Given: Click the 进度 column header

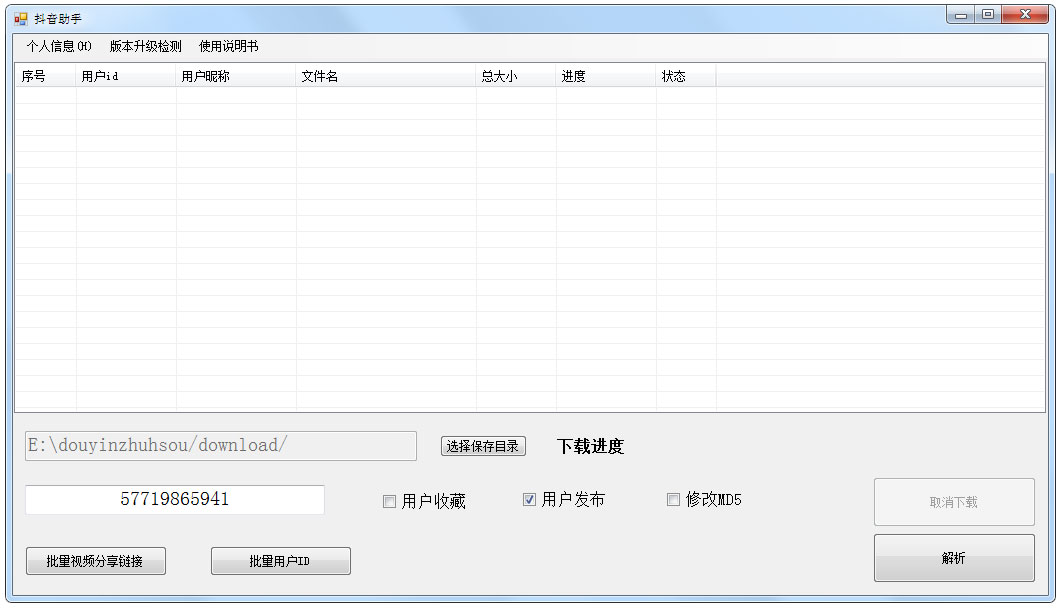Looking at the screenshot, I should [x=606, y=76].
